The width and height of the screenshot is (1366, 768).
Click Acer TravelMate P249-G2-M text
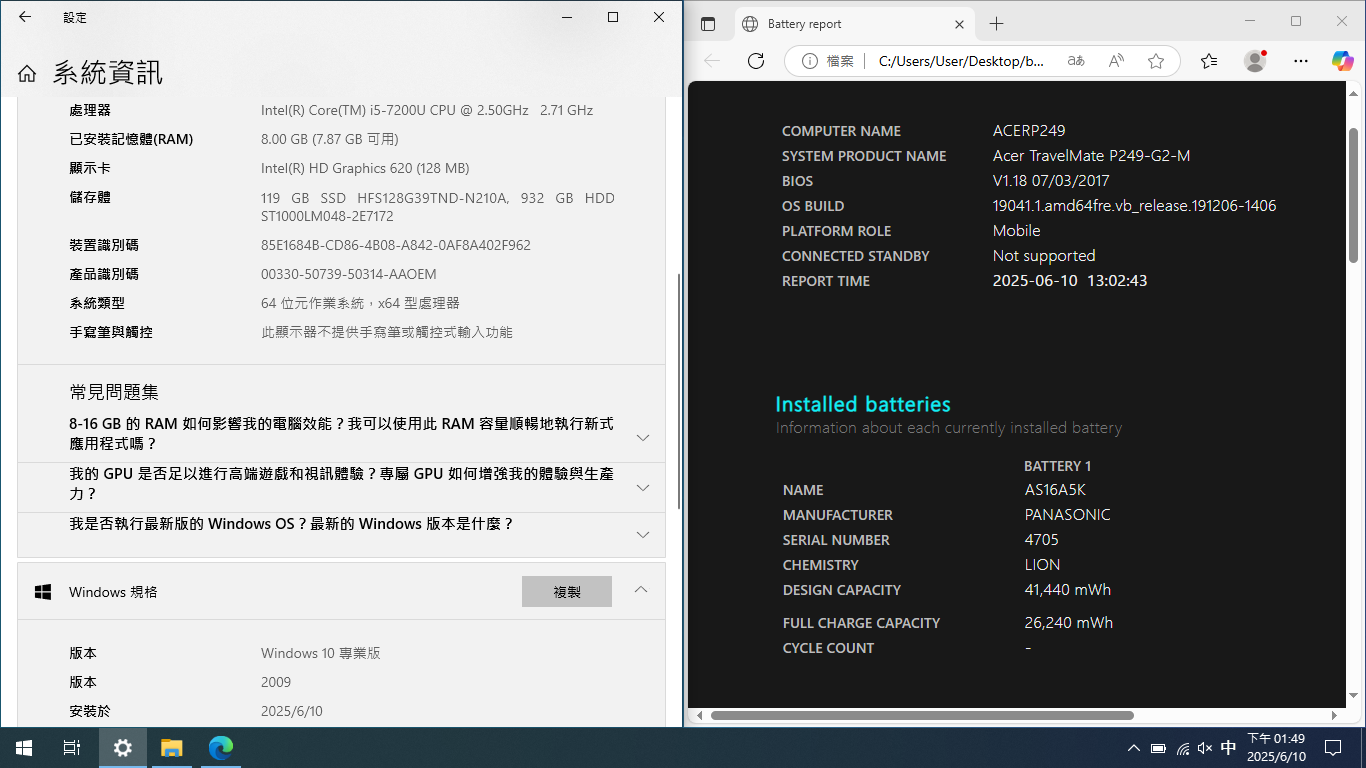[x=1091, y=156]
